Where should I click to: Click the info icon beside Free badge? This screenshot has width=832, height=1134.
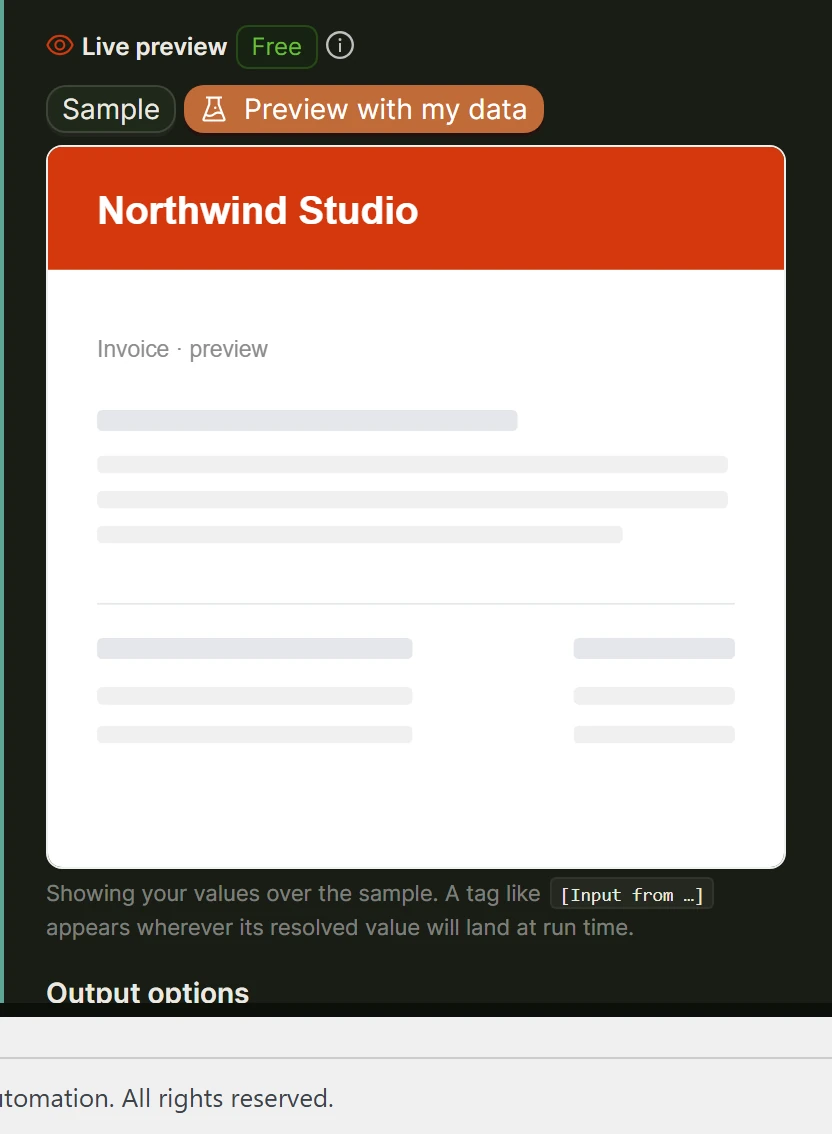tap(339, 46)
